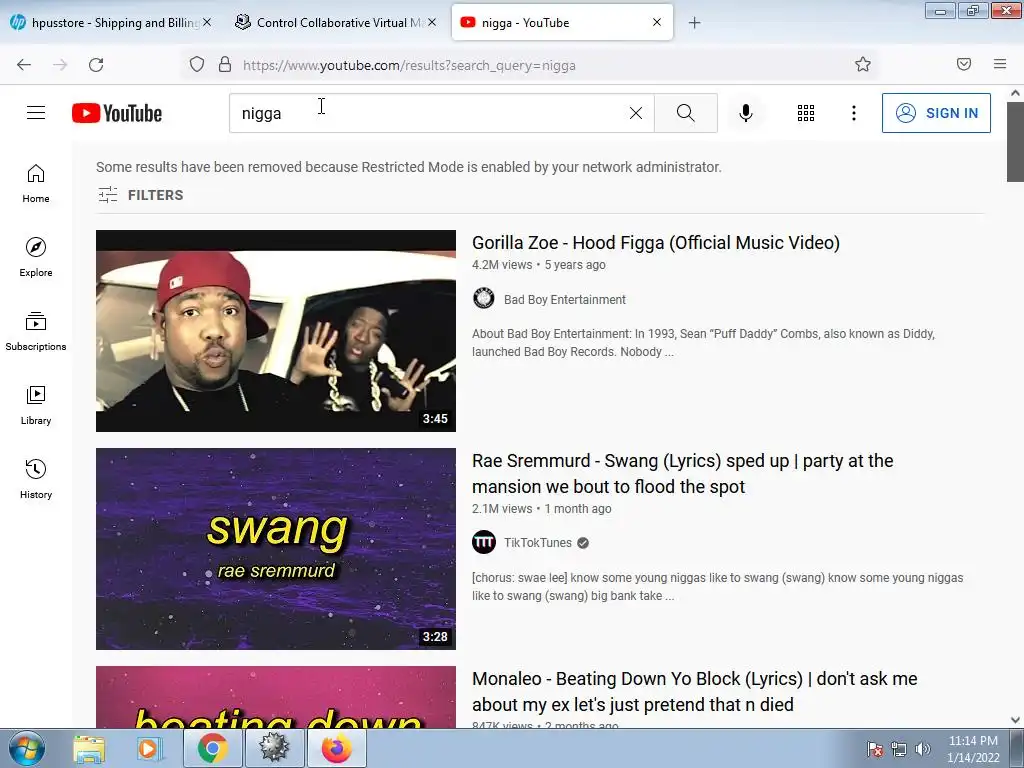The image size is (1024, 768).
Task: Open the swang rae sremmurd thumbnail
Action: [276, 549]
